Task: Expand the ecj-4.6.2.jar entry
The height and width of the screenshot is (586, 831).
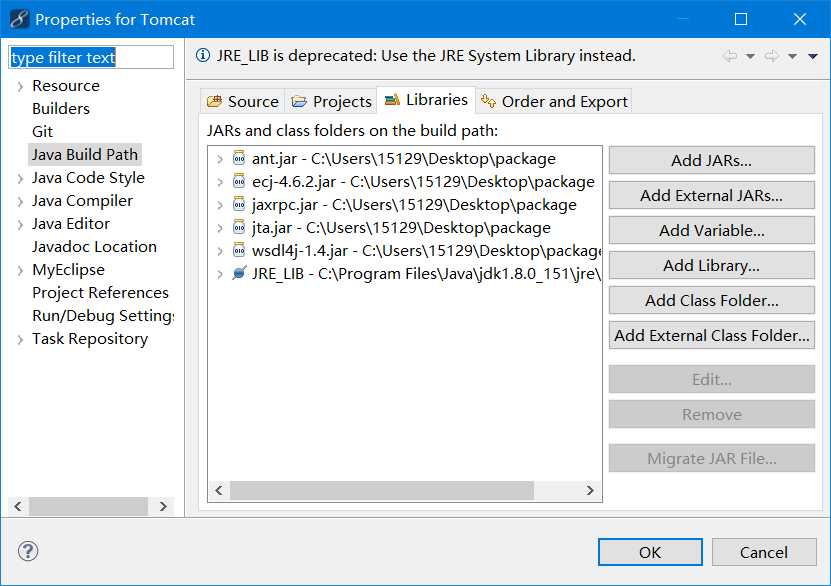Action: click(220, 182)
